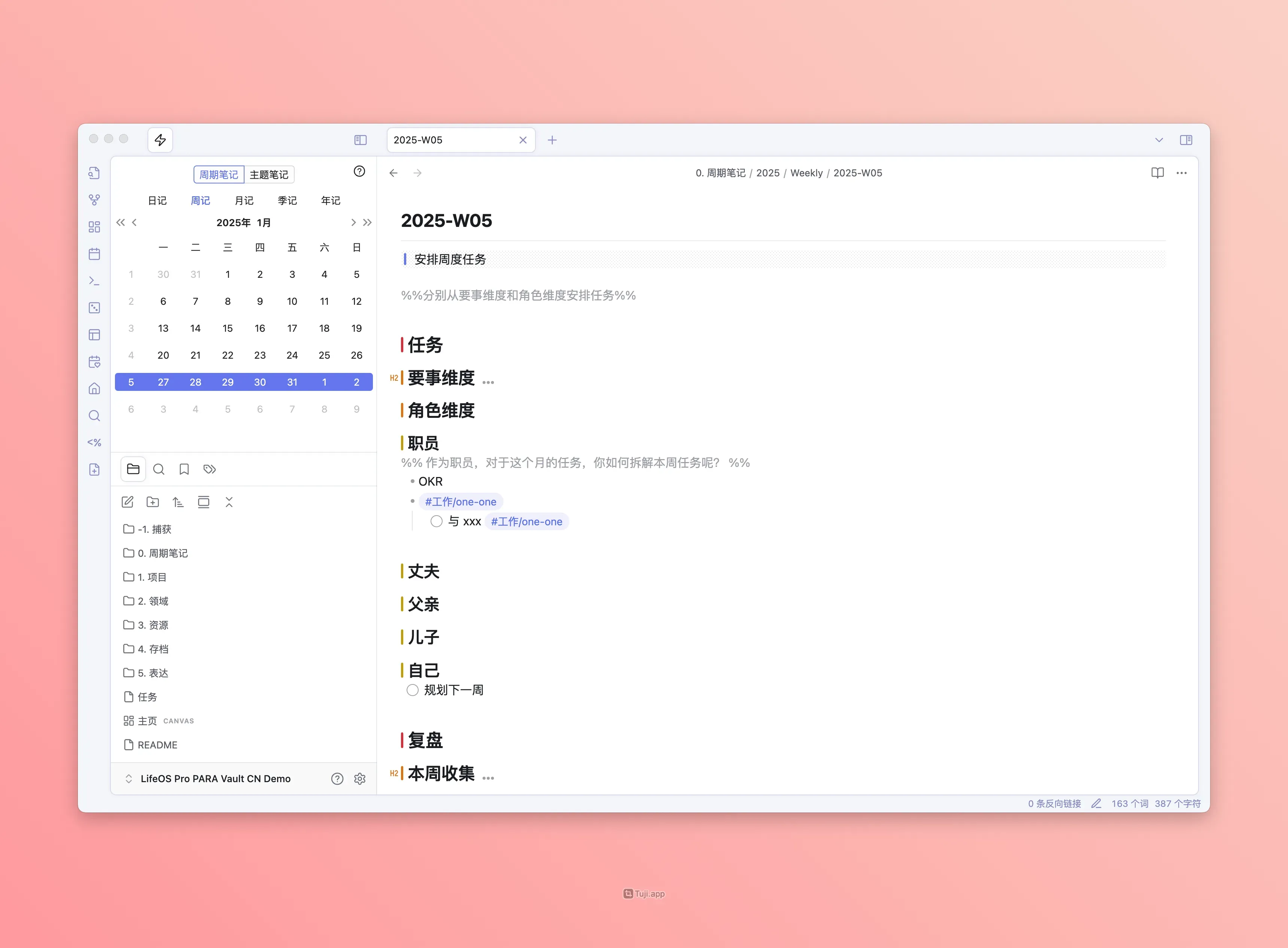The width and height of the screenshot is (1288, 948).
Task: Switch to the 月记 tab
Action: click(x=244, y=200)
